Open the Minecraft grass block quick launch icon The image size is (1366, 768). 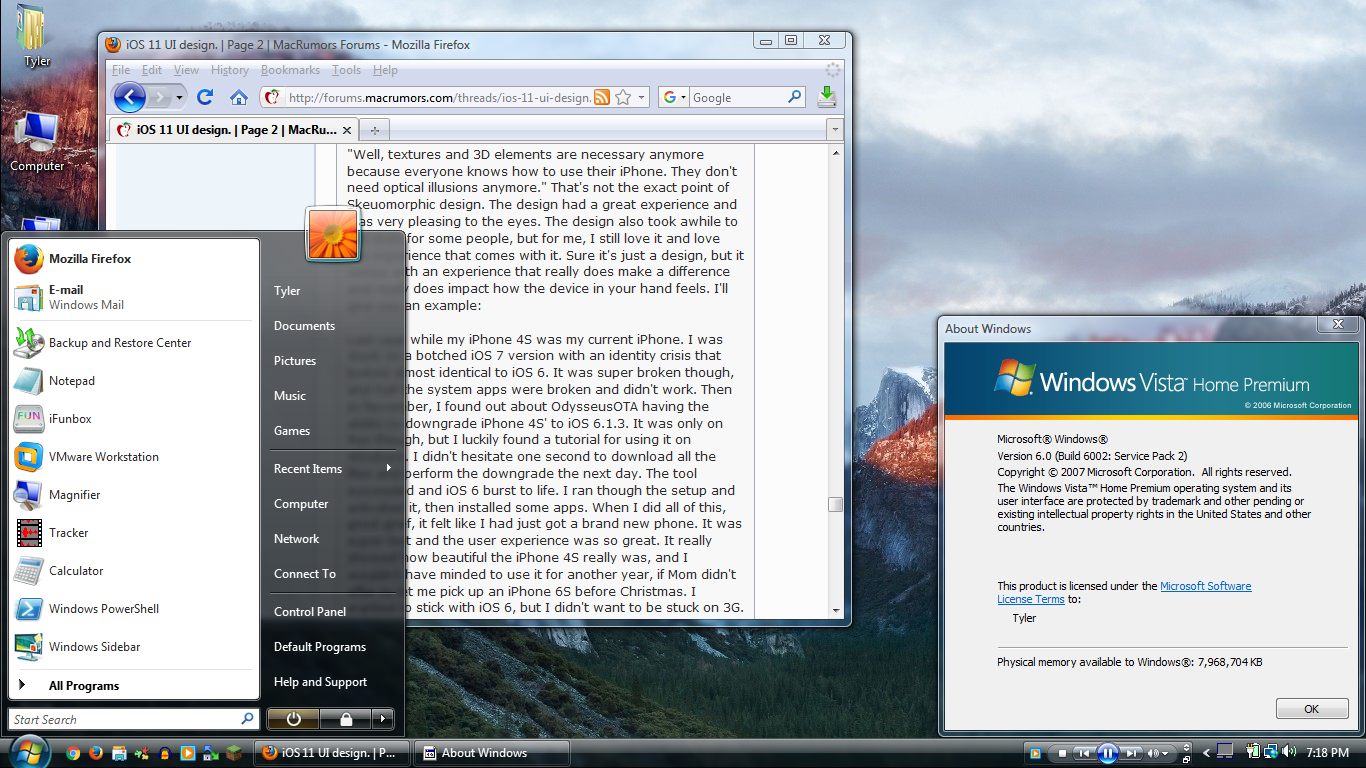233,753
